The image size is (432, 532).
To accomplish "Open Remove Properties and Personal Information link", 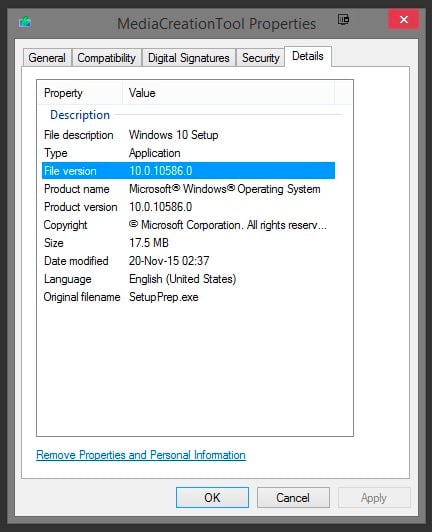I will click(141, 455).
